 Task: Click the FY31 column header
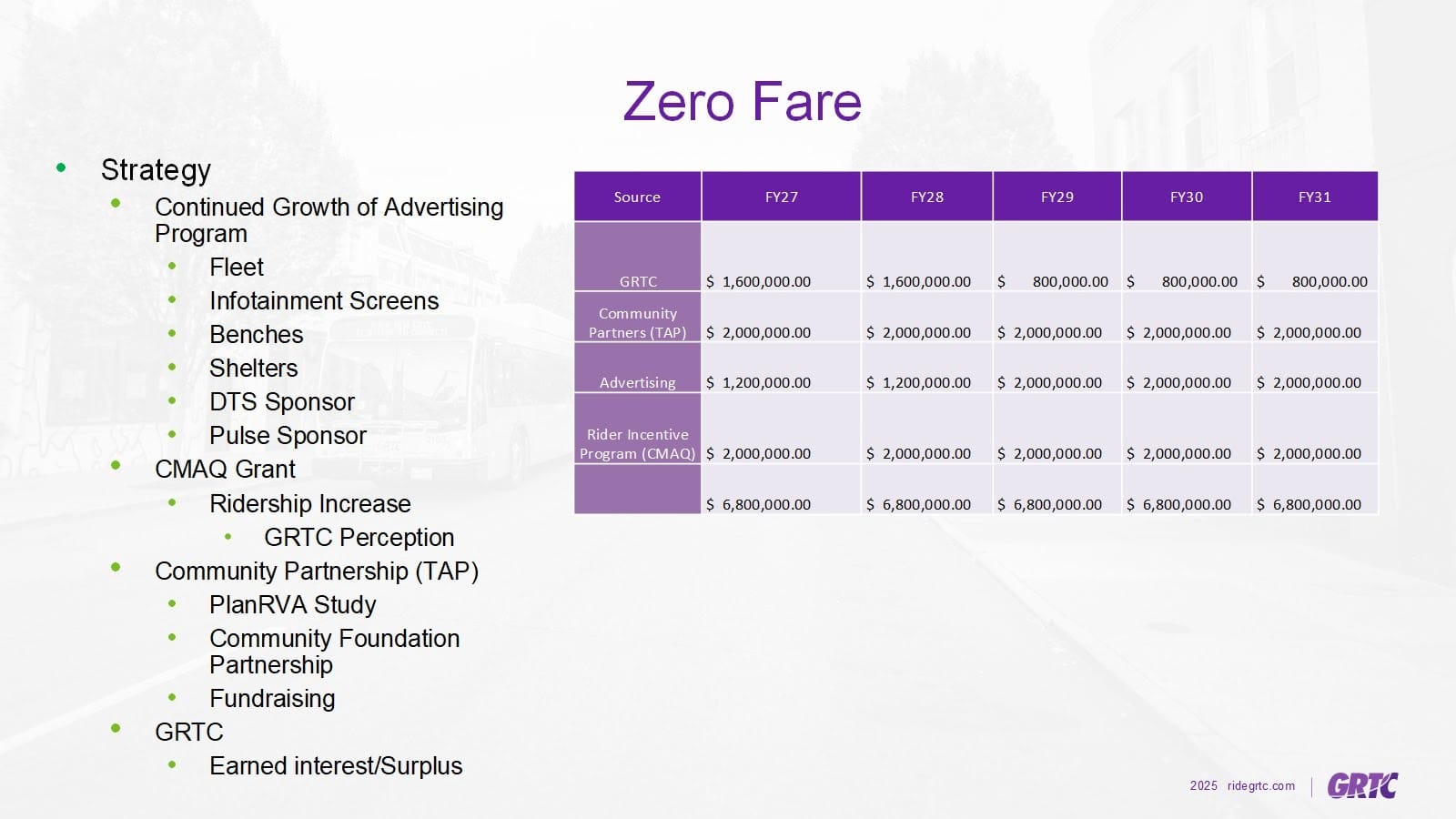[x=1314, y=197]
